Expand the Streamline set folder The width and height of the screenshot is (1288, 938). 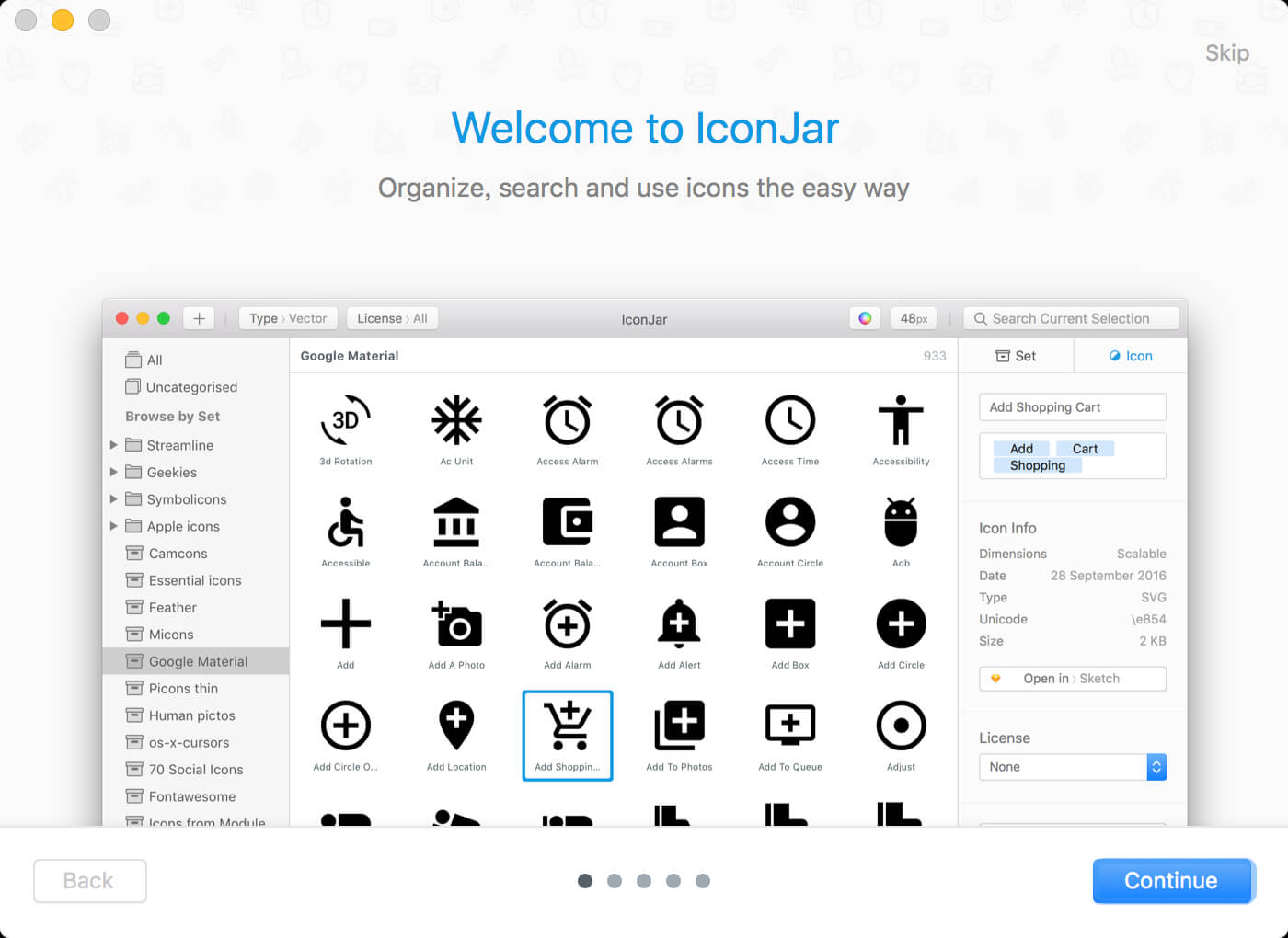point(114,445)
